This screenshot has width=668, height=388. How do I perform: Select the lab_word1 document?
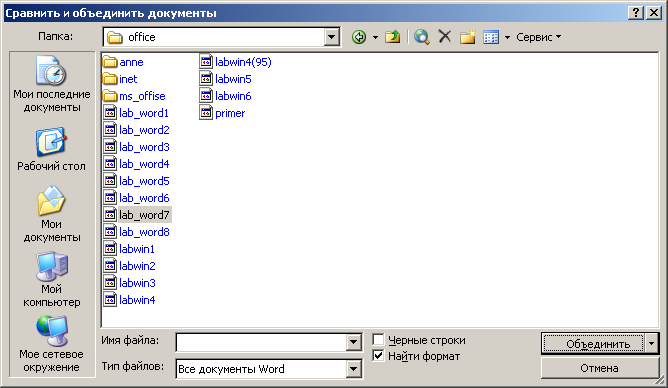[136, 113]
